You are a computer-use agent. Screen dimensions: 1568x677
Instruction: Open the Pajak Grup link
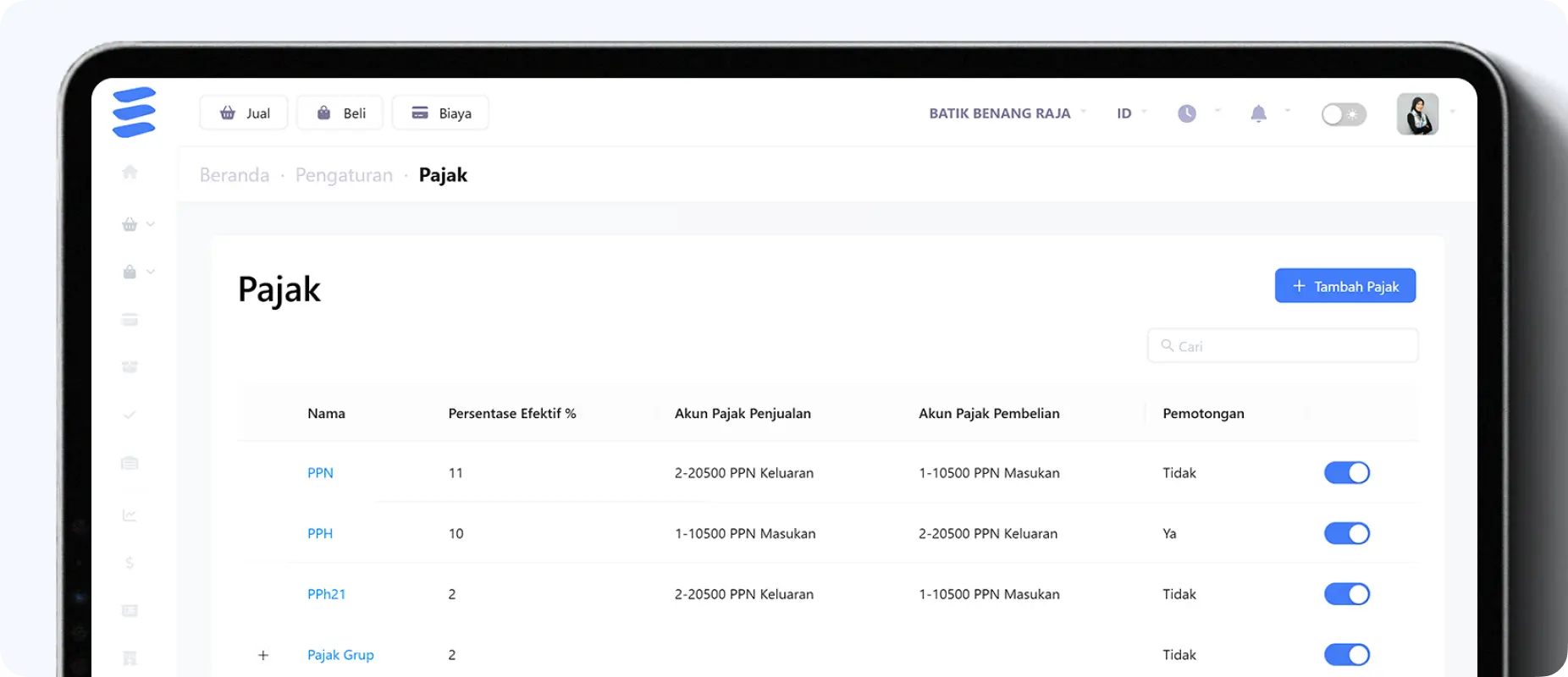[340, 655]
